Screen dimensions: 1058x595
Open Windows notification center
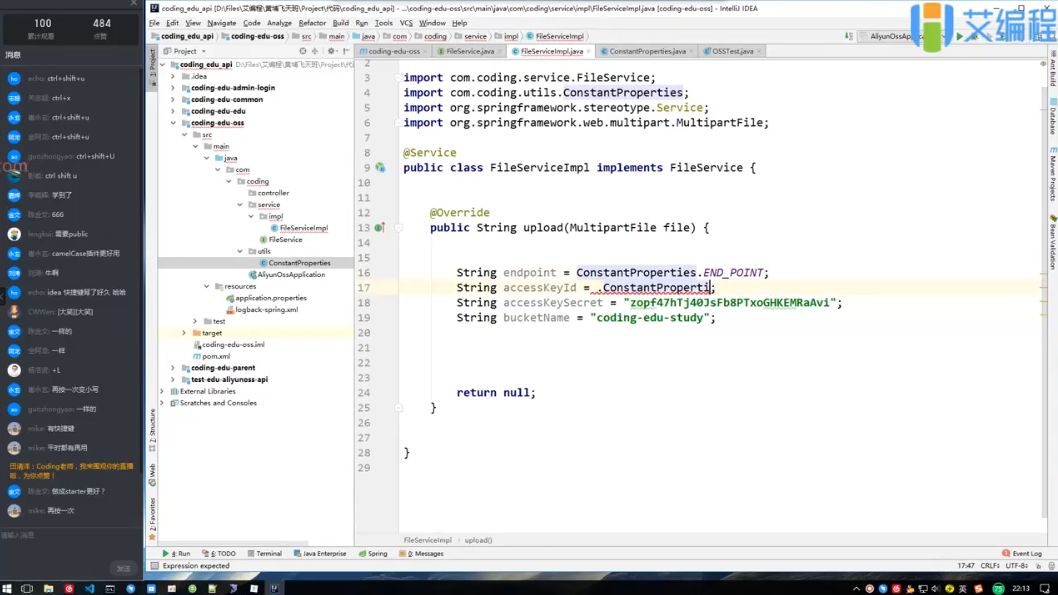[1045, 588]
